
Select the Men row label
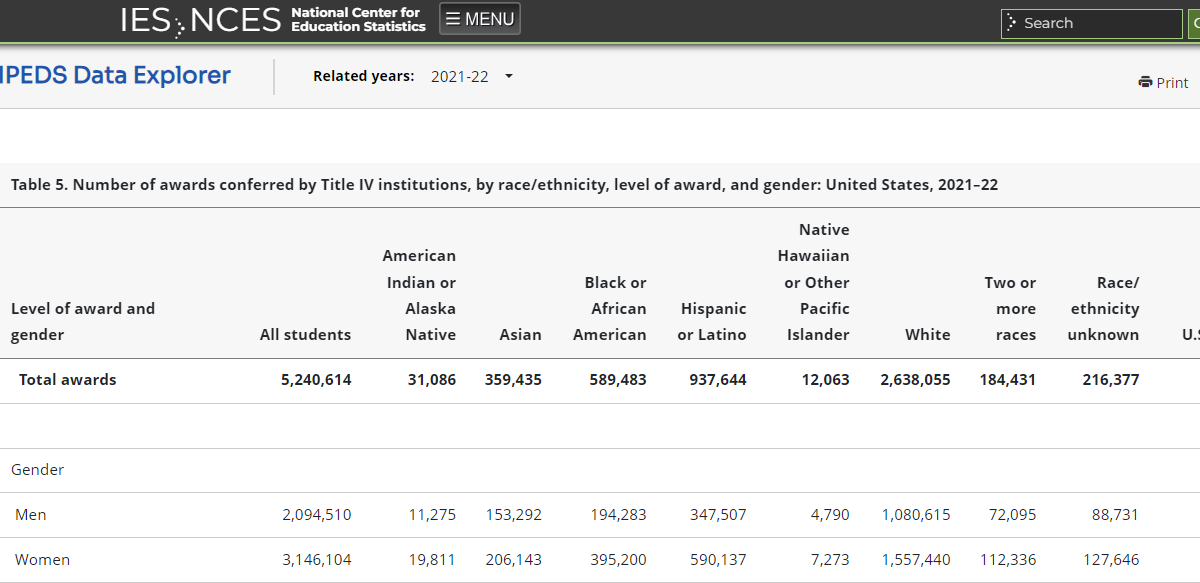click(31, 515)
